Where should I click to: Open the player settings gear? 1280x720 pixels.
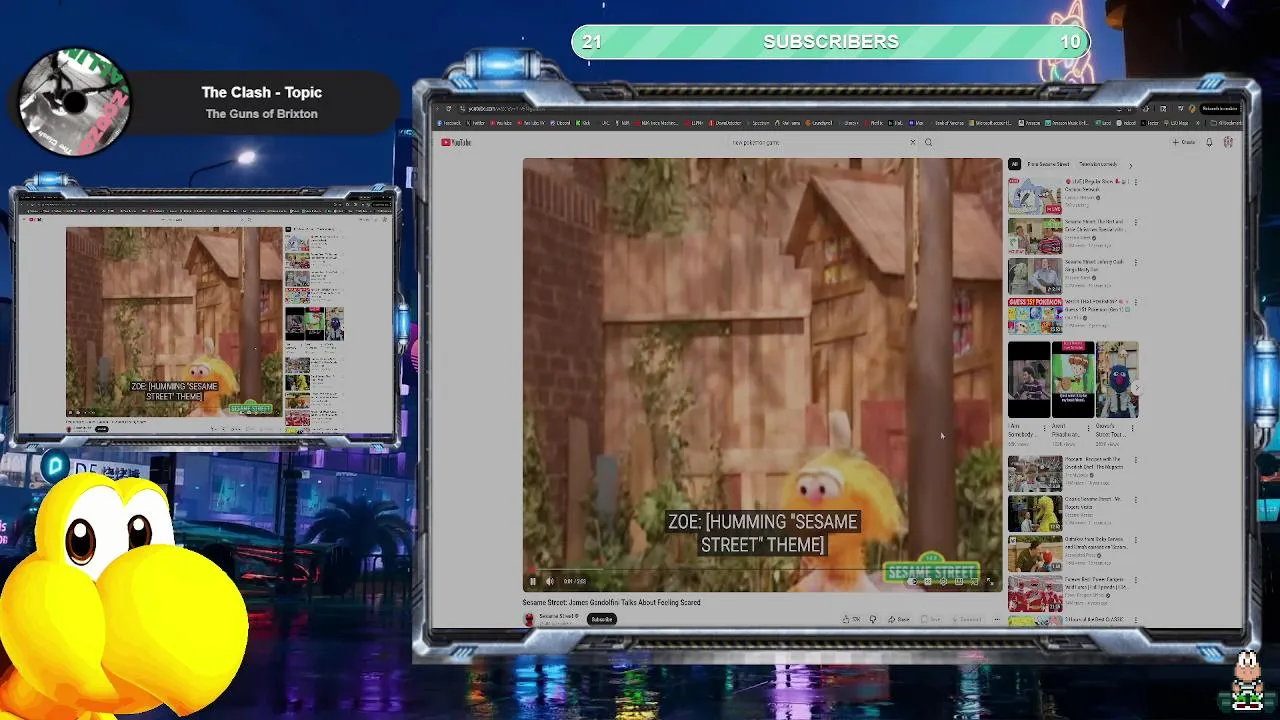coord(943,582)
